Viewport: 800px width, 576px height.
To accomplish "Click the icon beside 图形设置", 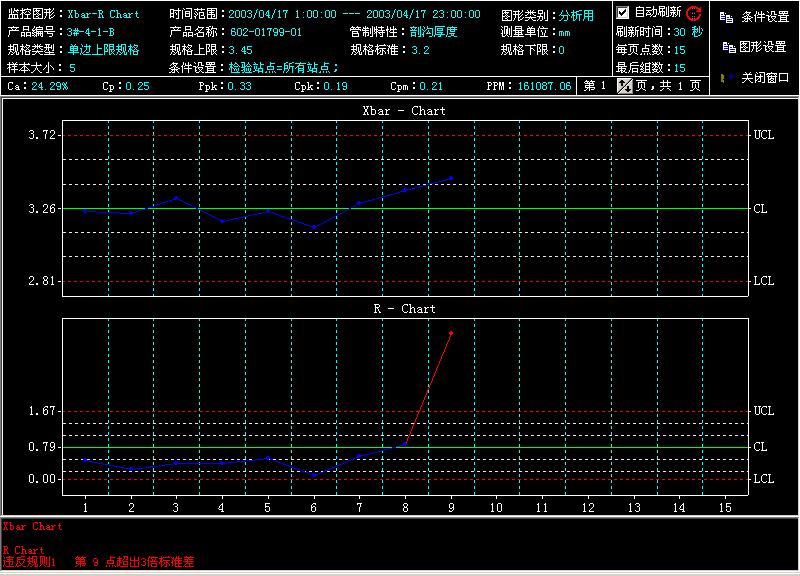I will (x=729, y=47).
